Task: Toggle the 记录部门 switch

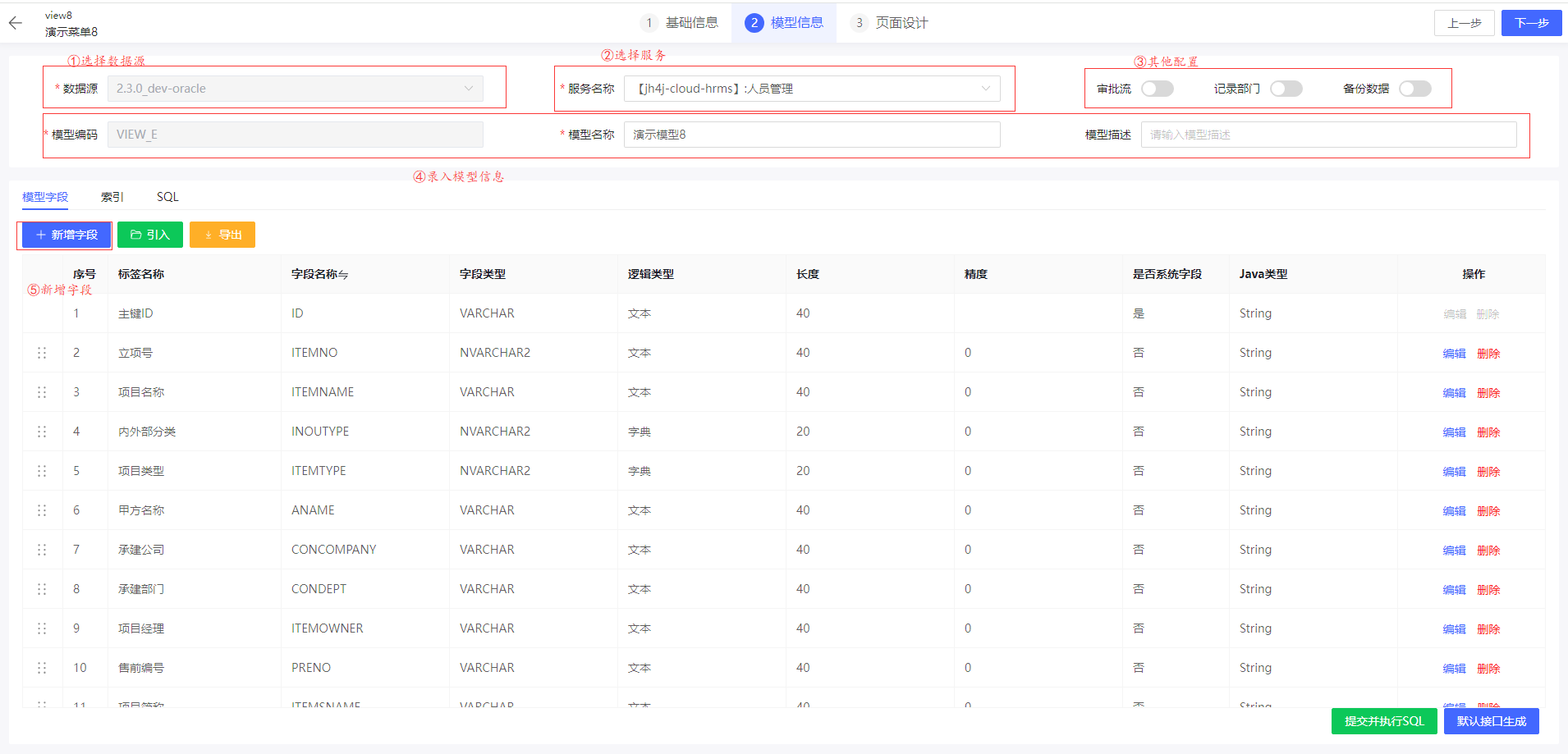Action: [x=1286, y=89]
